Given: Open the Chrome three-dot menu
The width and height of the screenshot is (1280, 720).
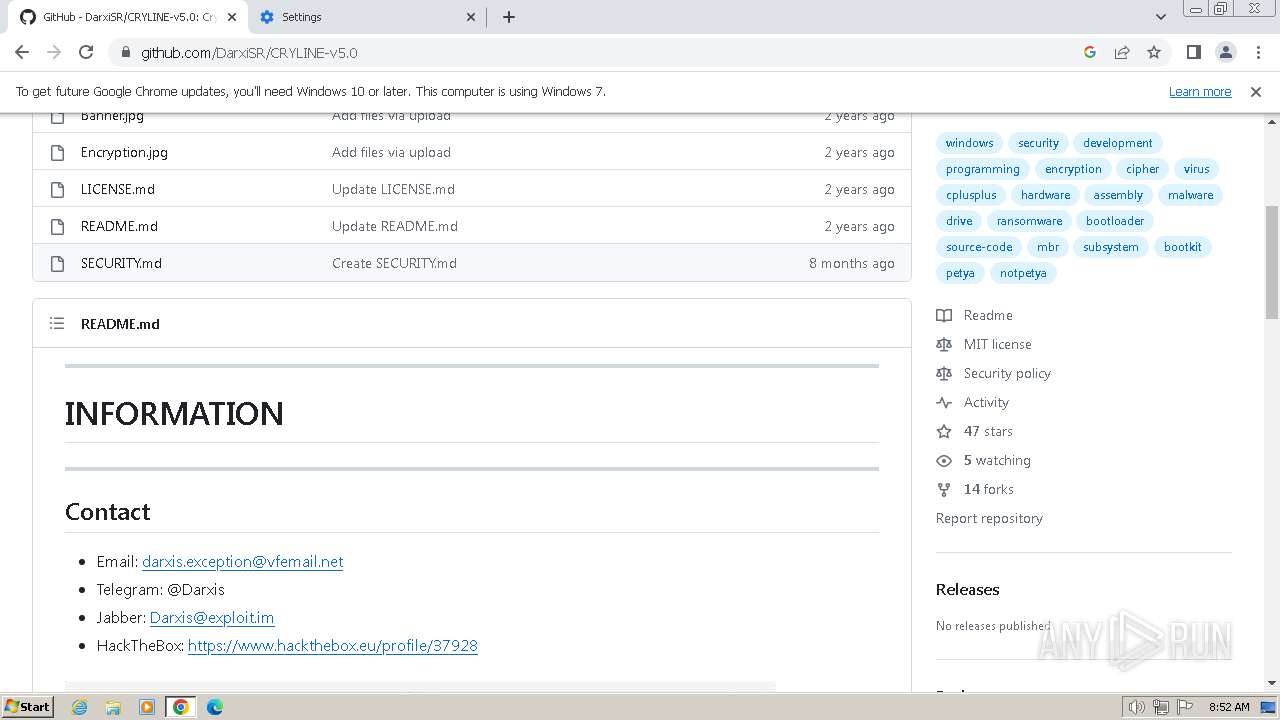Looking at the screenshot, I should pyautogui.click(x=1258, y=52).
